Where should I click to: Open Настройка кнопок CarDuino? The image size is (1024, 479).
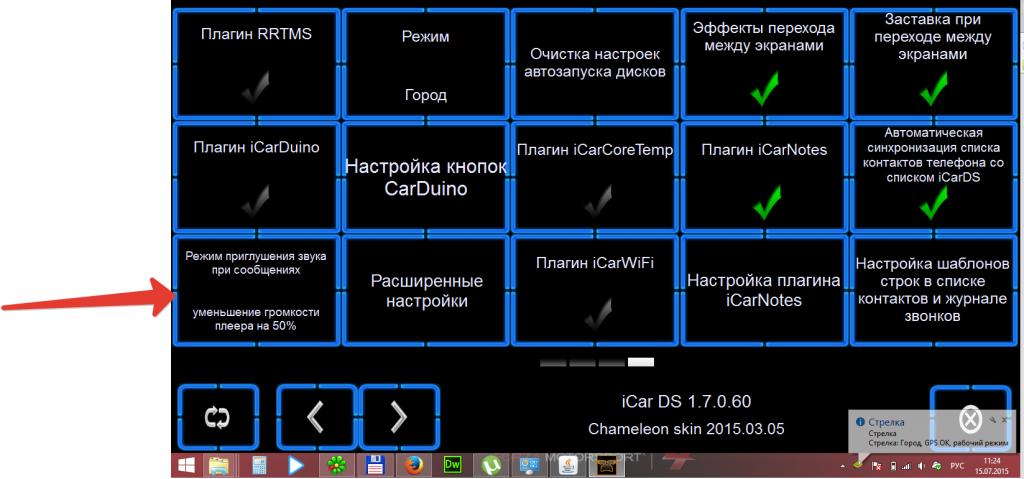(426, 178)
